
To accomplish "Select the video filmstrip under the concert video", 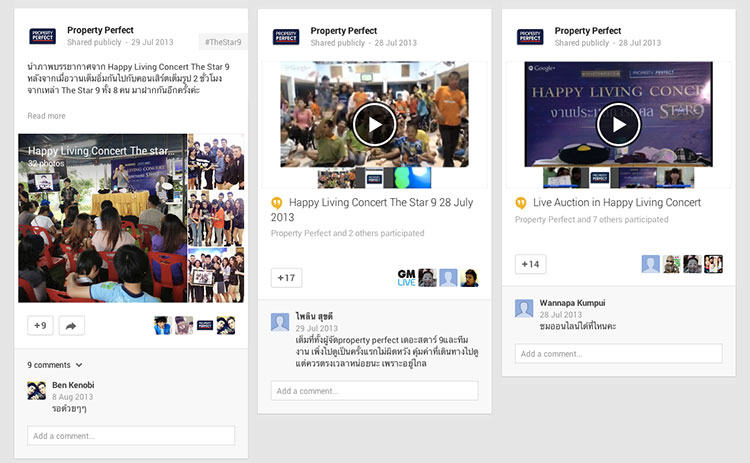I will (374, 178).
